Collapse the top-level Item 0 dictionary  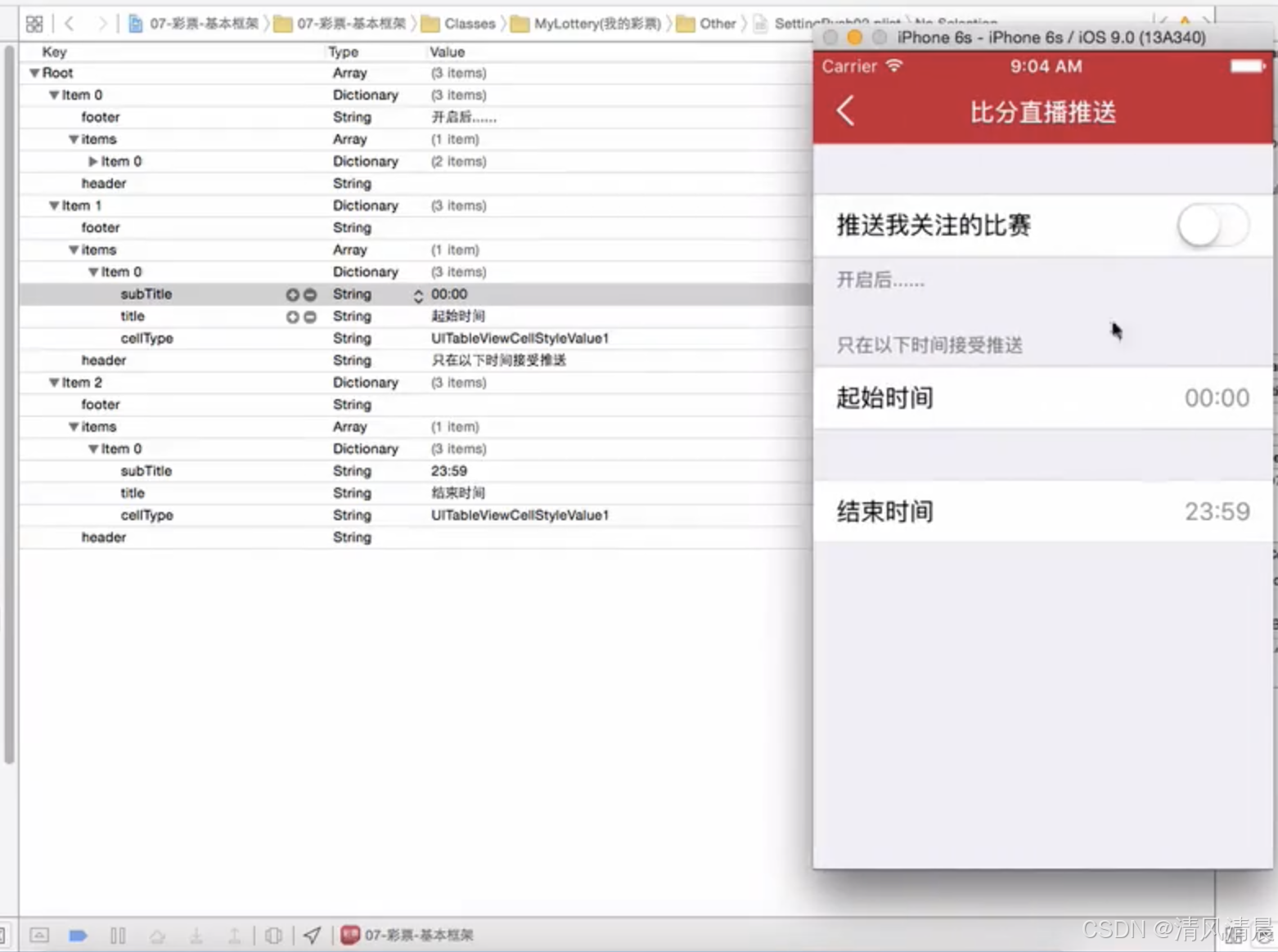[x=54, y=95]
